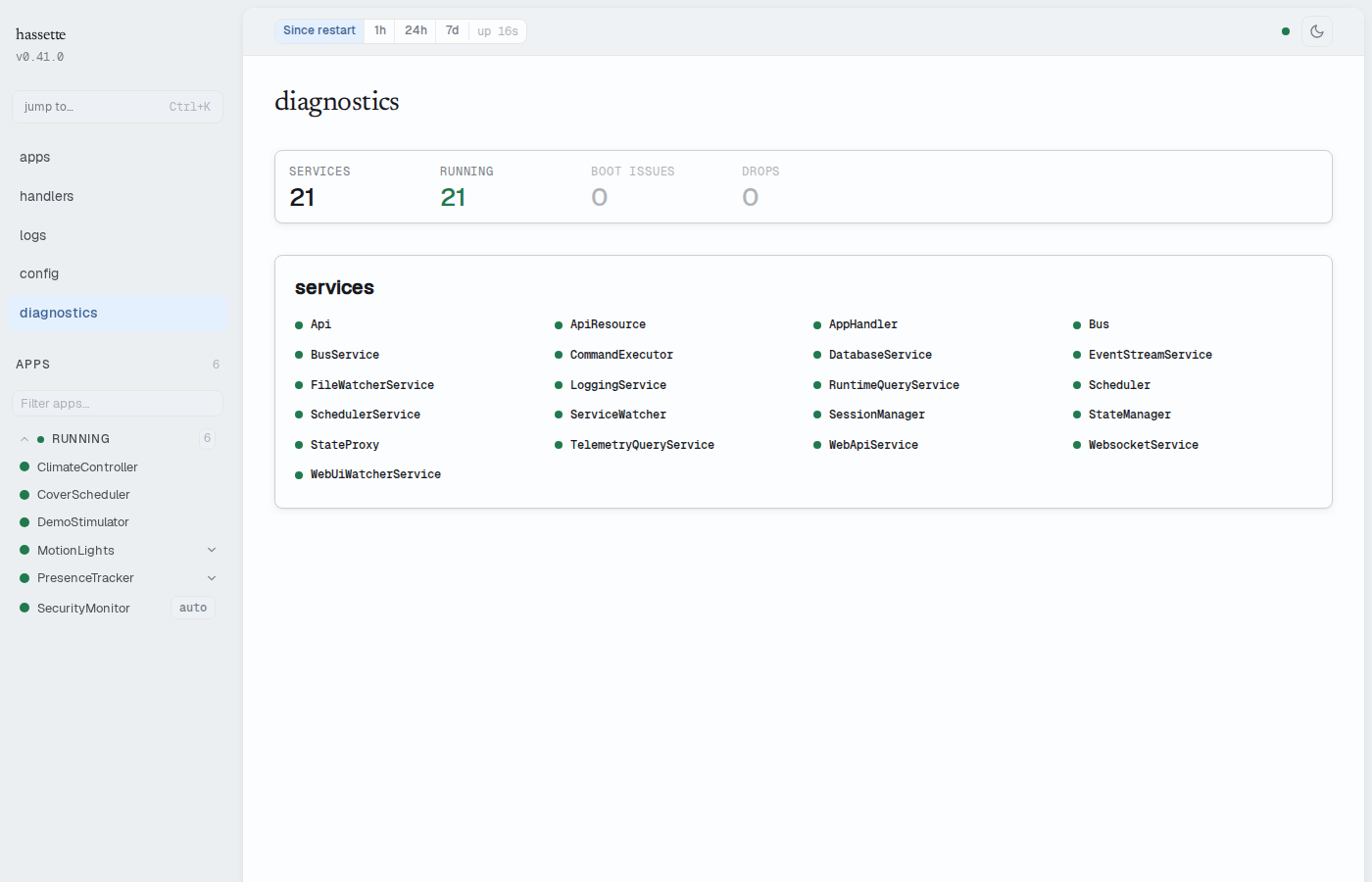This screenshot has height=882, width=1372.
Task: Expand the MotionLights app chevron
Action: [212, 550]
